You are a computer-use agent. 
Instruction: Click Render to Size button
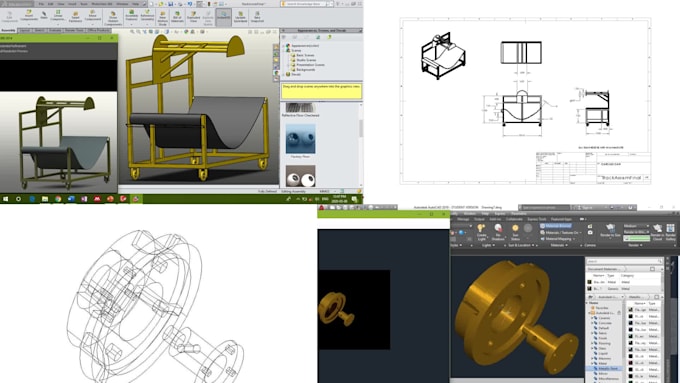610,230
